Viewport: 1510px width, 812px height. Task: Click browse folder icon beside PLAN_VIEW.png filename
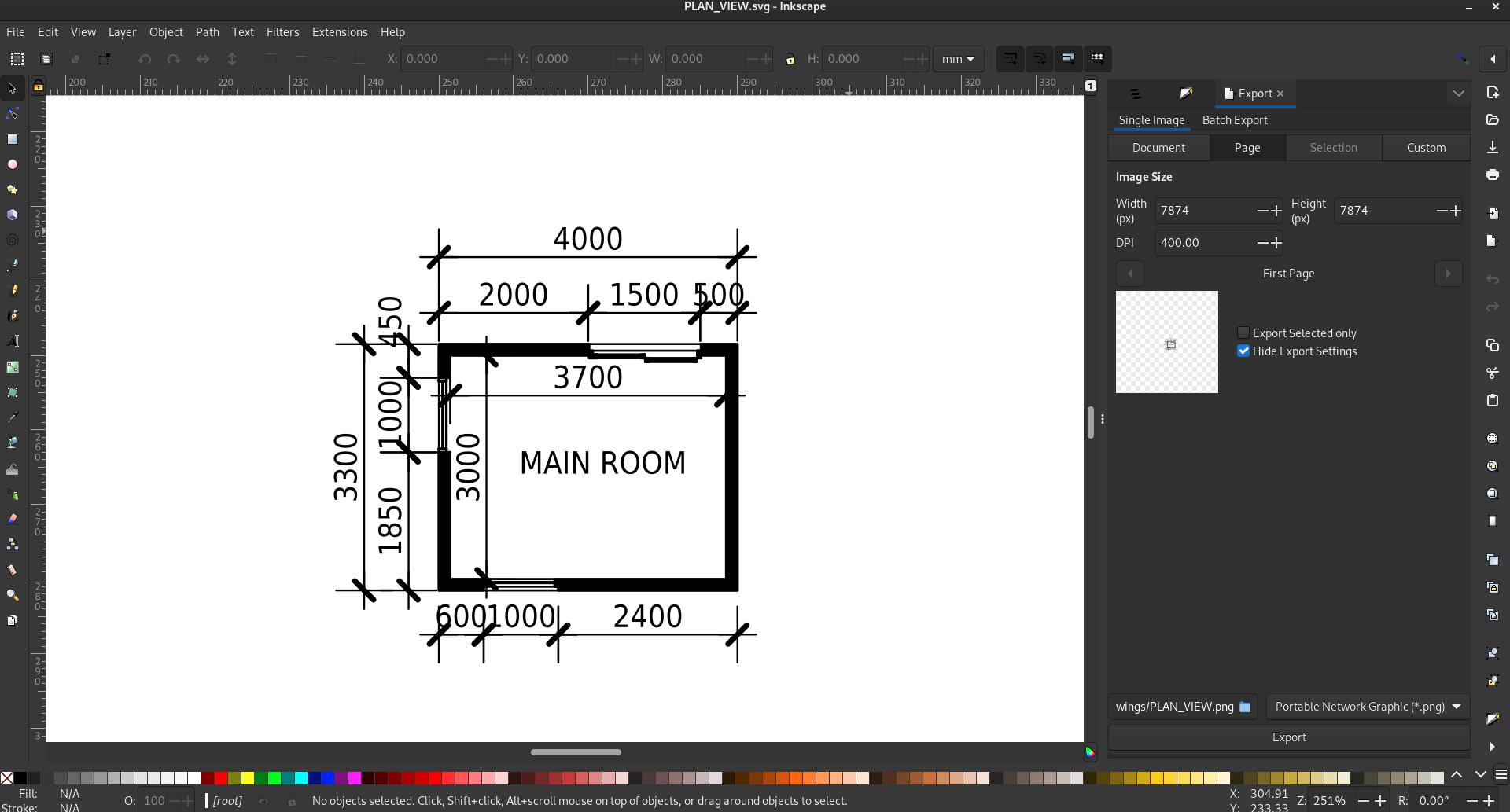coord(1245,707)
